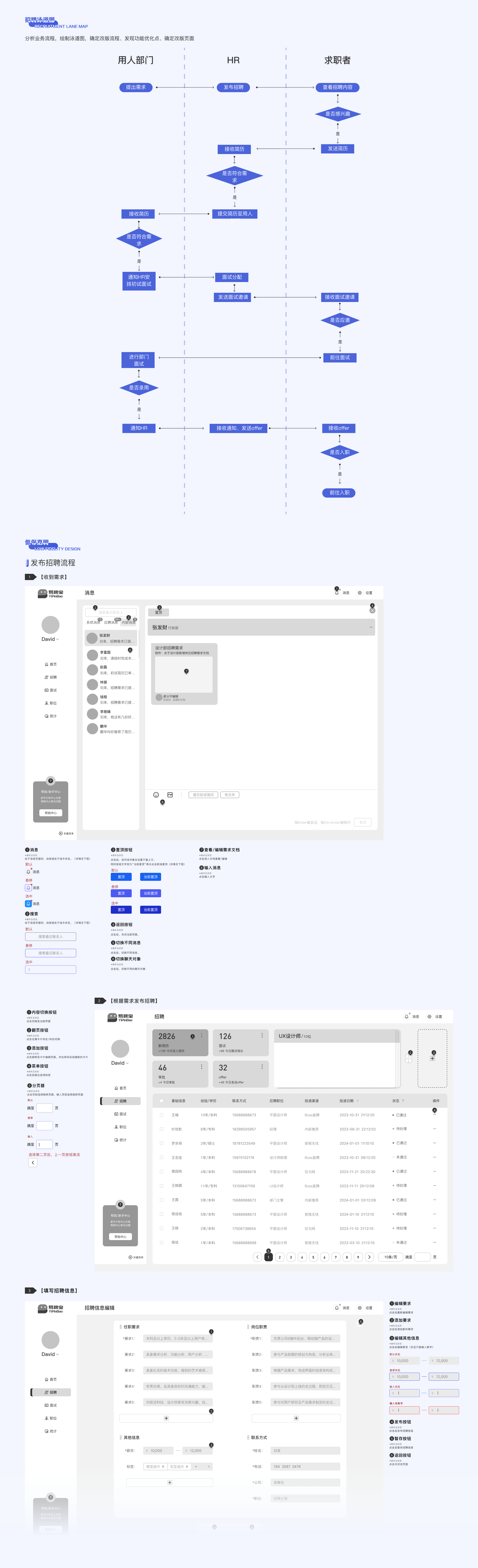The width and height of the screenshot is (478, 1568).
Task: Open 职位 in 消息 screen sidebar
Action: tap(51, 703)
